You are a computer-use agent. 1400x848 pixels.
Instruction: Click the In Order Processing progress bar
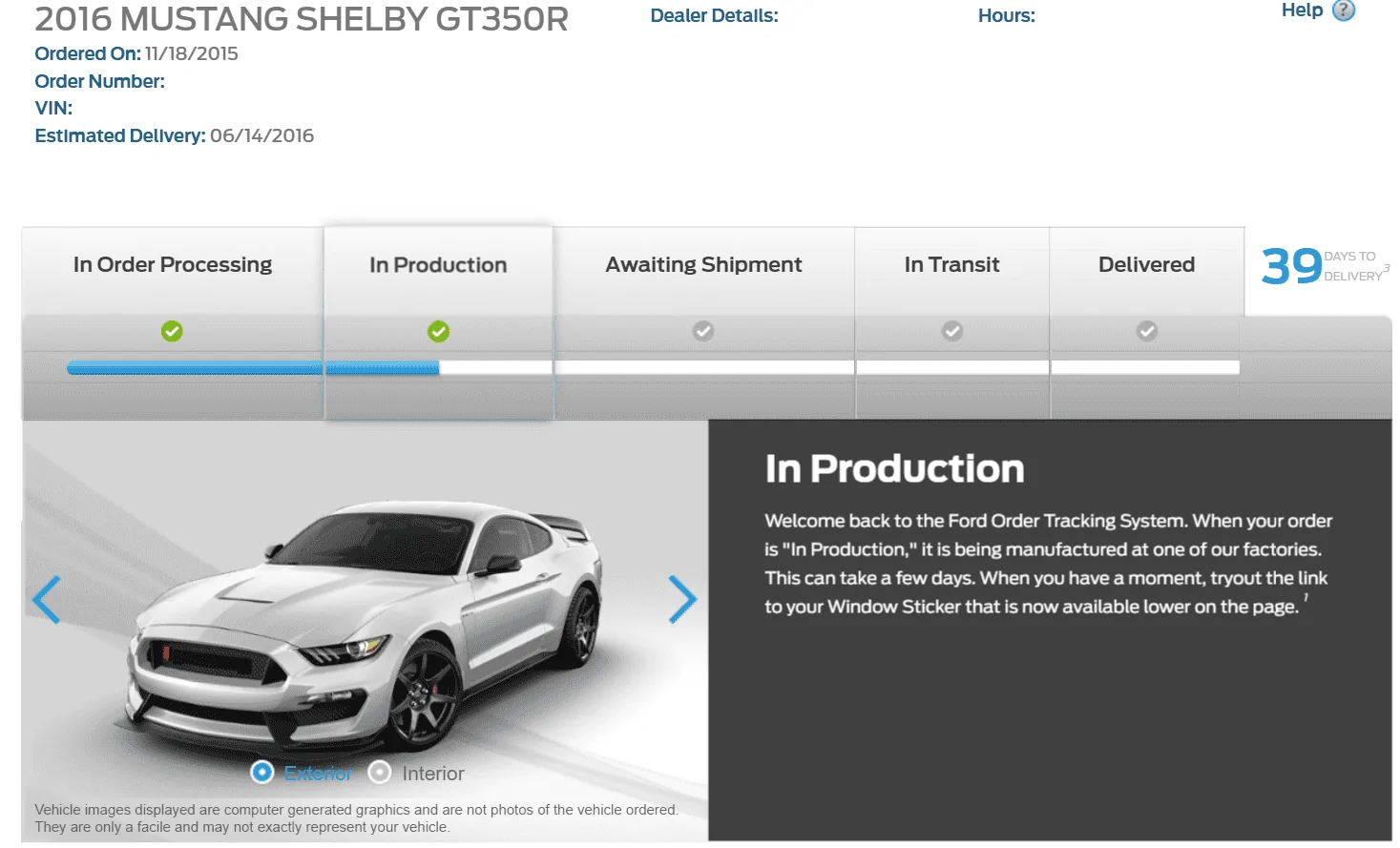195,368
